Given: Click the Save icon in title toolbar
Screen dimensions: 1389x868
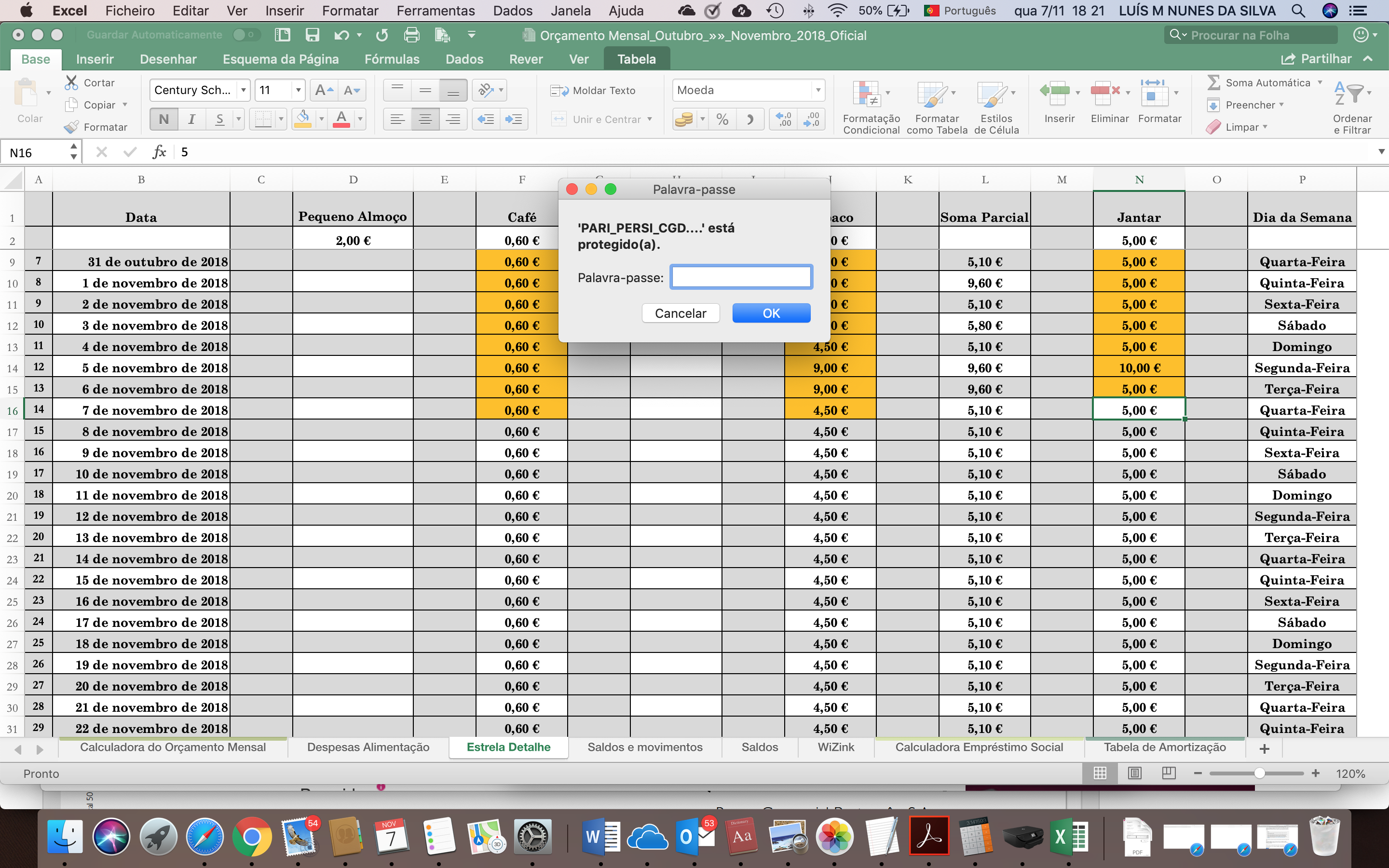Looking at the screenshot, I should [x=312, y=35].
